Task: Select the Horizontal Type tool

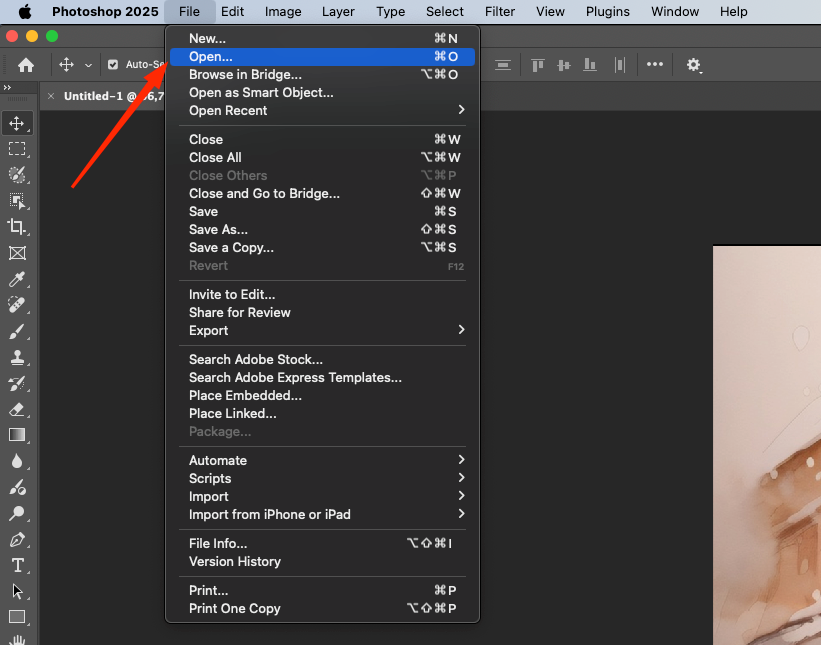Action: [17, 565]
